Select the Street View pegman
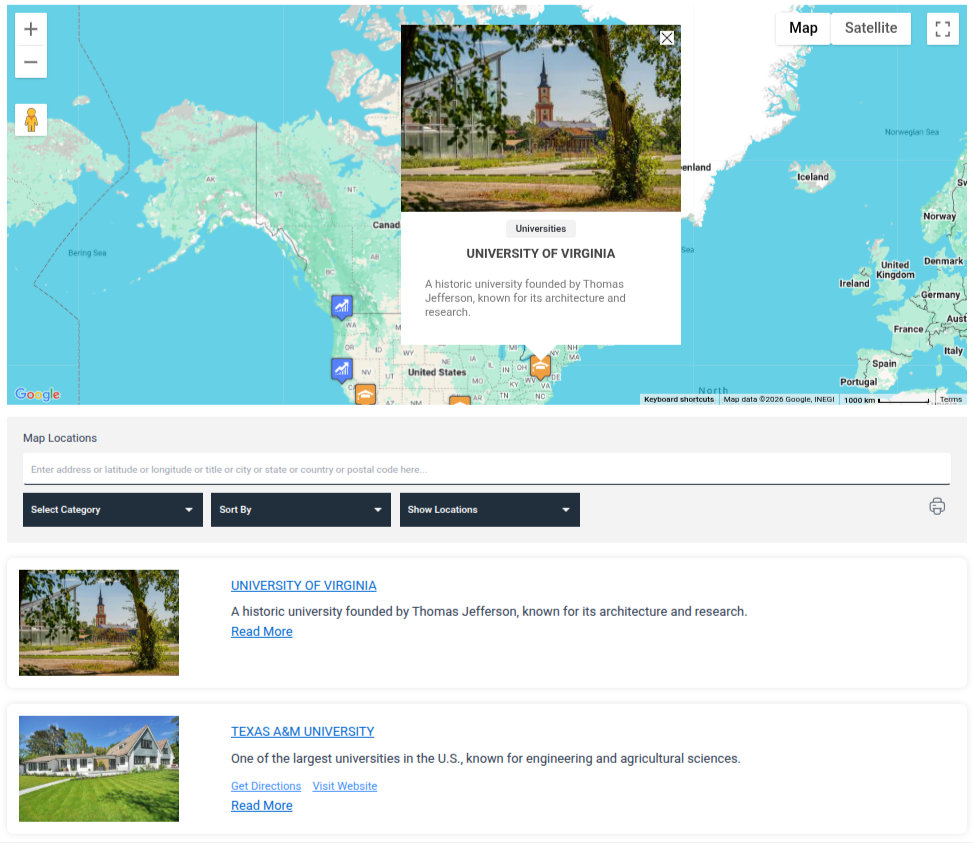 tap(31, 119)
